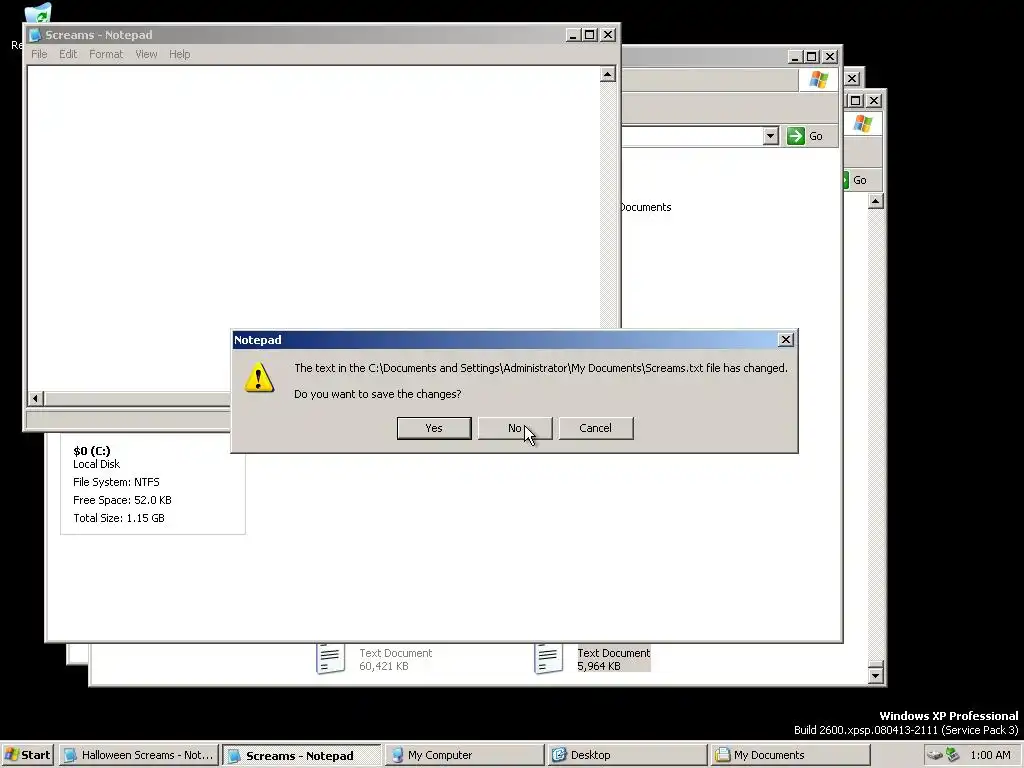Click the Total Size: 1.15 GB text
The height and width of the screenshot is (768, 1024).
click(119, 519)
